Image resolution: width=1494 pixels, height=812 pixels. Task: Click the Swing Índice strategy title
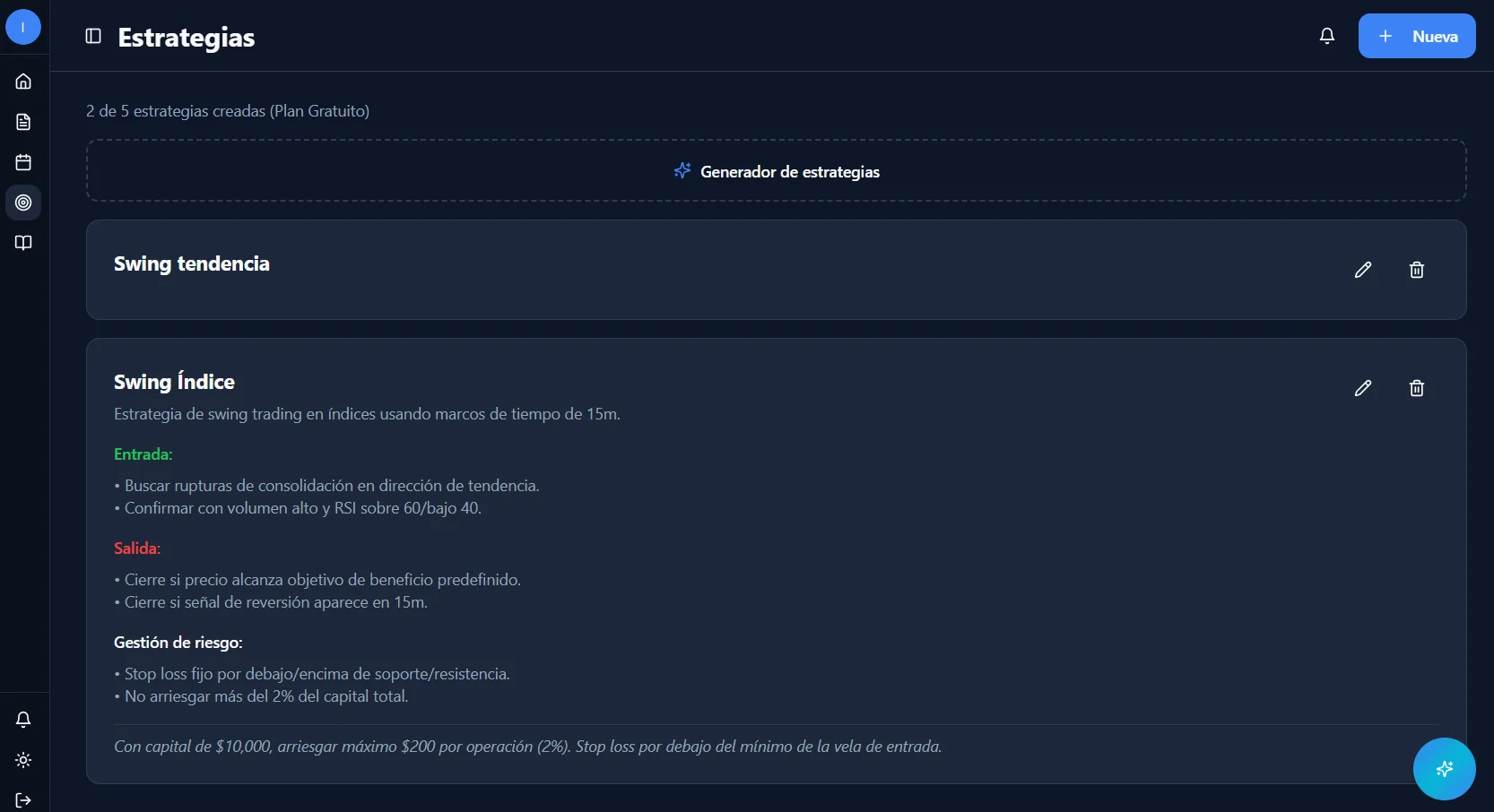pyautogui.click(x=174, y=382)
